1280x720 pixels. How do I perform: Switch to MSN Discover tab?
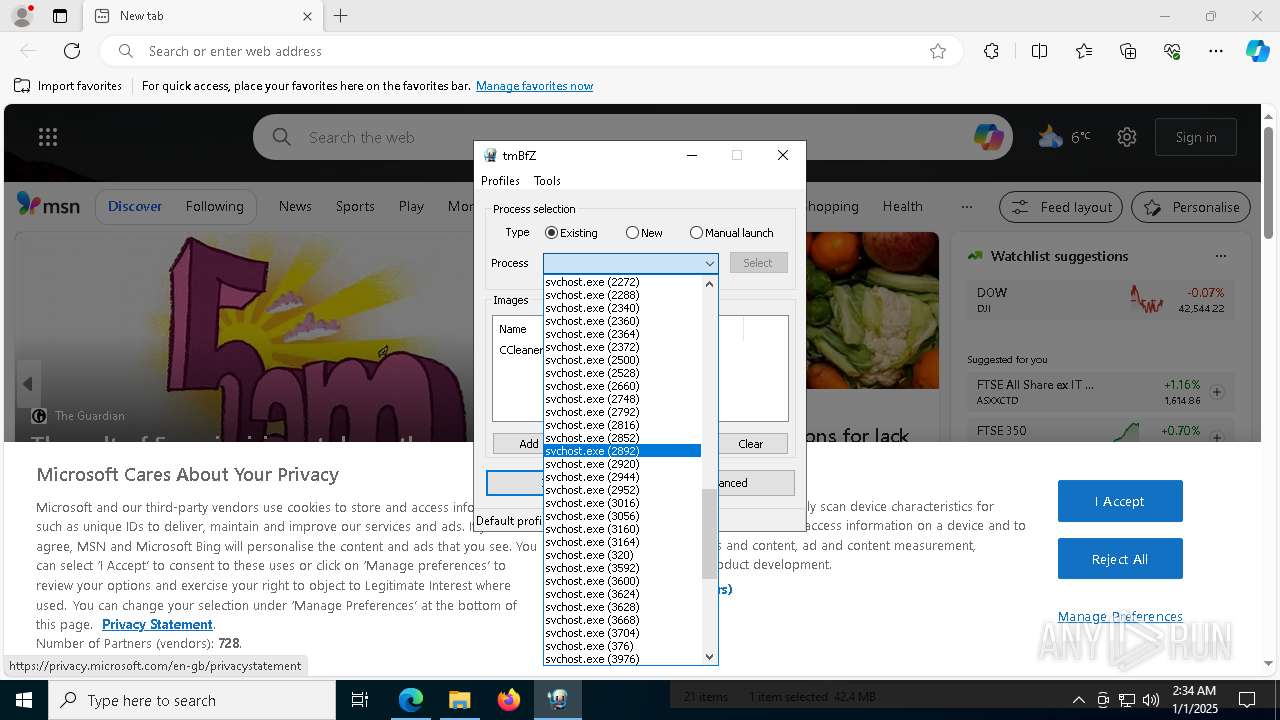pyautogui.click(x=135, y=206)
